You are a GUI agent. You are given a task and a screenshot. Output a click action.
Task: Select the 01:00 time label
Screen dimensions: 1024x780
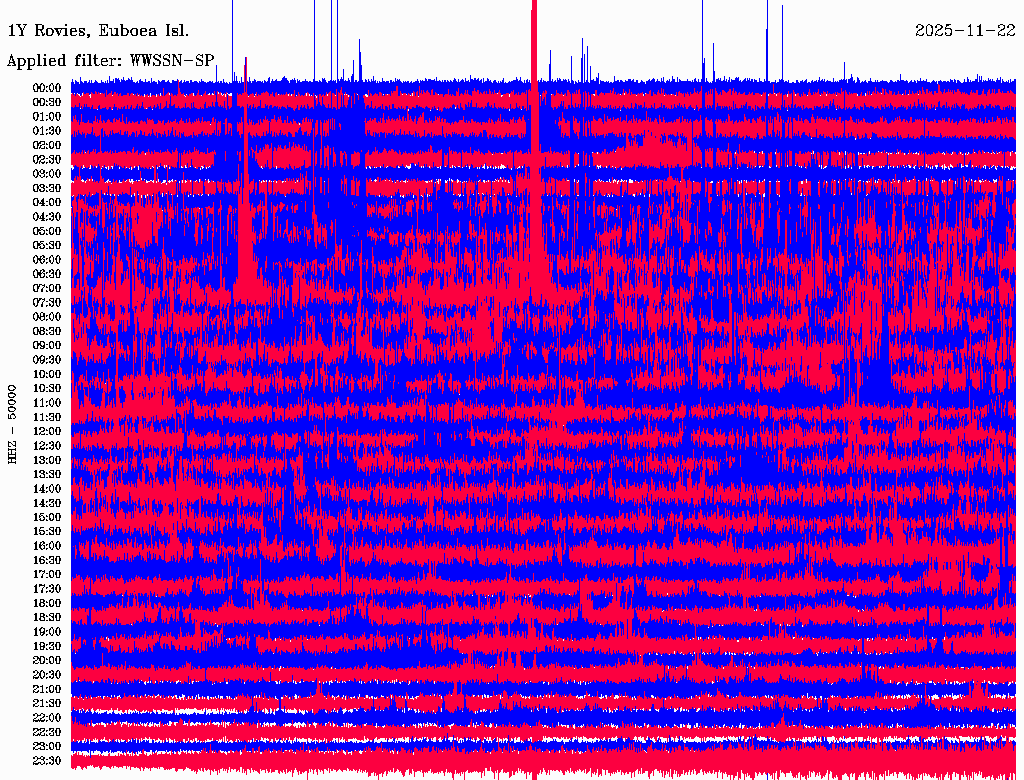pos(47,116)
